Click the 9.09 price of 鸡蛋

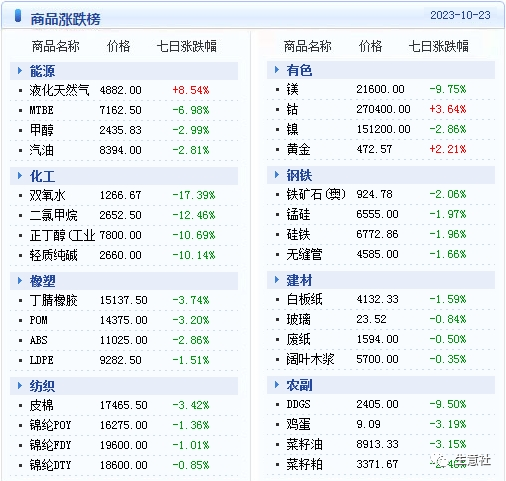click(x=368, y=424)
